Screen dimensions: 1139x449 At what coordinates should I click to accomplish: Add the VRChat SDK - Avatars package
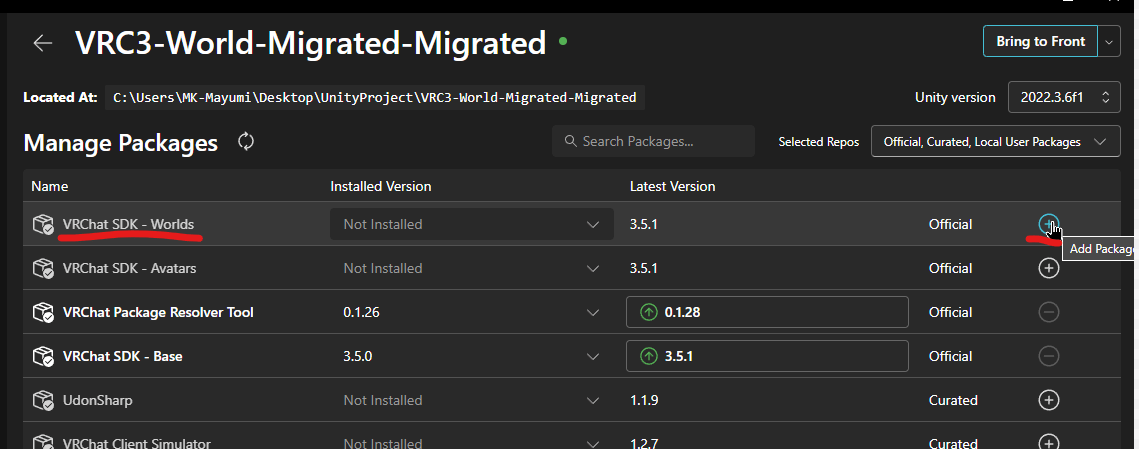tap(1048, 268)
